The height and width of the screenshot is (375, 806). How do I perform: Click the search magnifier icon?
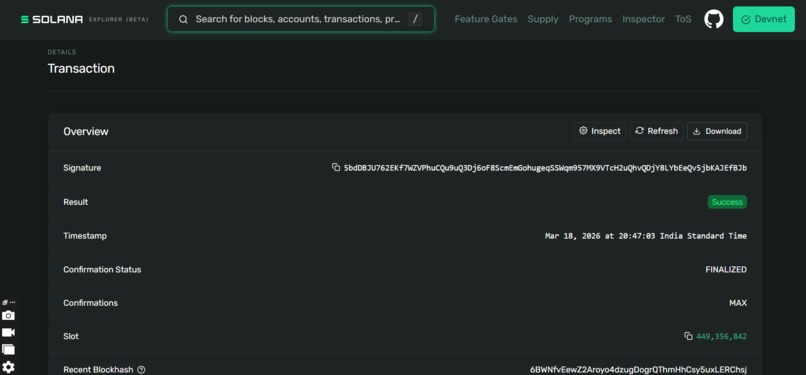(183, 20)
